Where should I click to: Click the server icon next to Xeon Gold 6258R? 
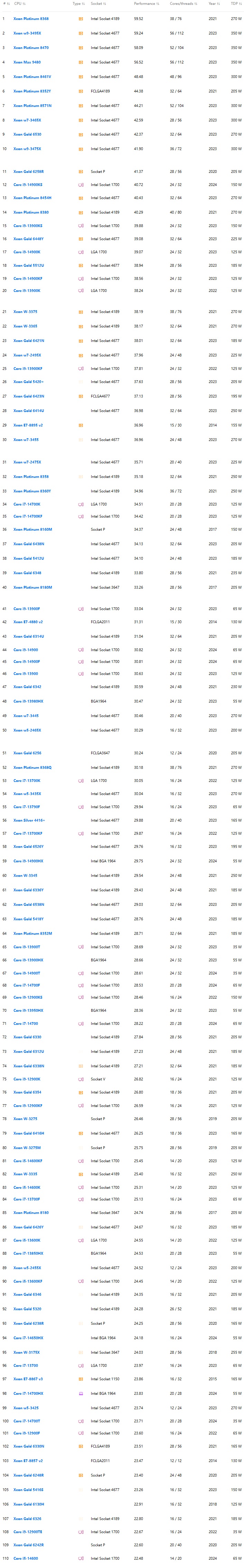click(81, 171)
